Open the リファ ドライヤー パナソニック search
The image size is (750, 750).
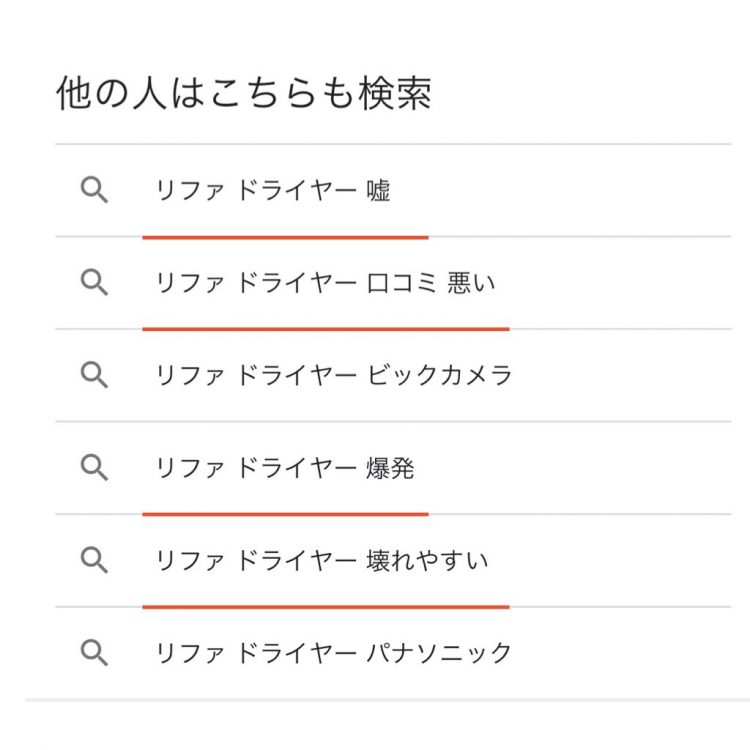click(x=393, y=653)
